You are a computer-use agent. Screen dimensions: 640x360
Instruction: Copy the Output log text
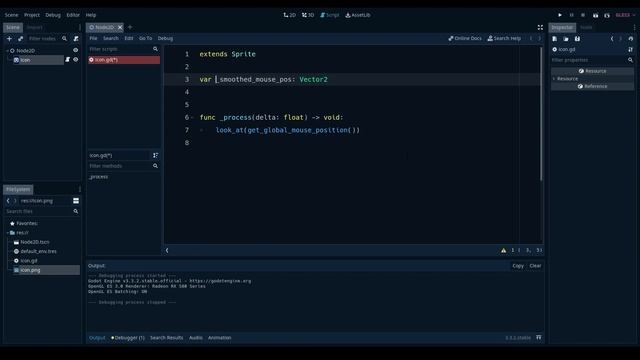click(x=518, y=266)
